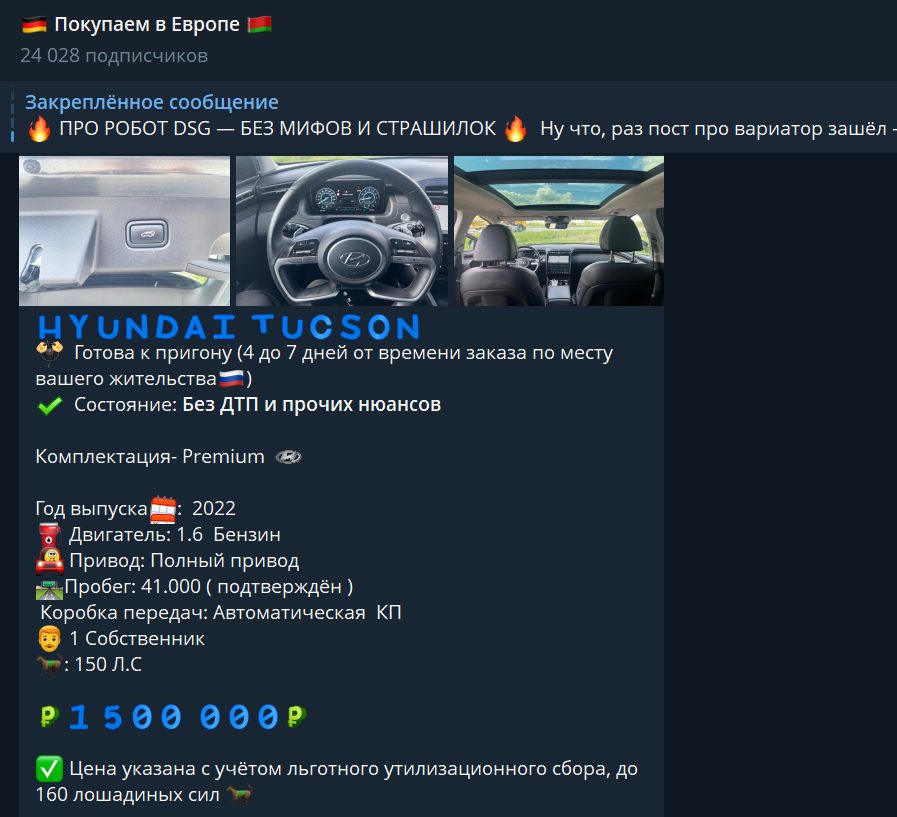Click the Russian flag emoji after 'жительства'
Viewport: 897px width, 817px height.
click(x=232, y=380)
